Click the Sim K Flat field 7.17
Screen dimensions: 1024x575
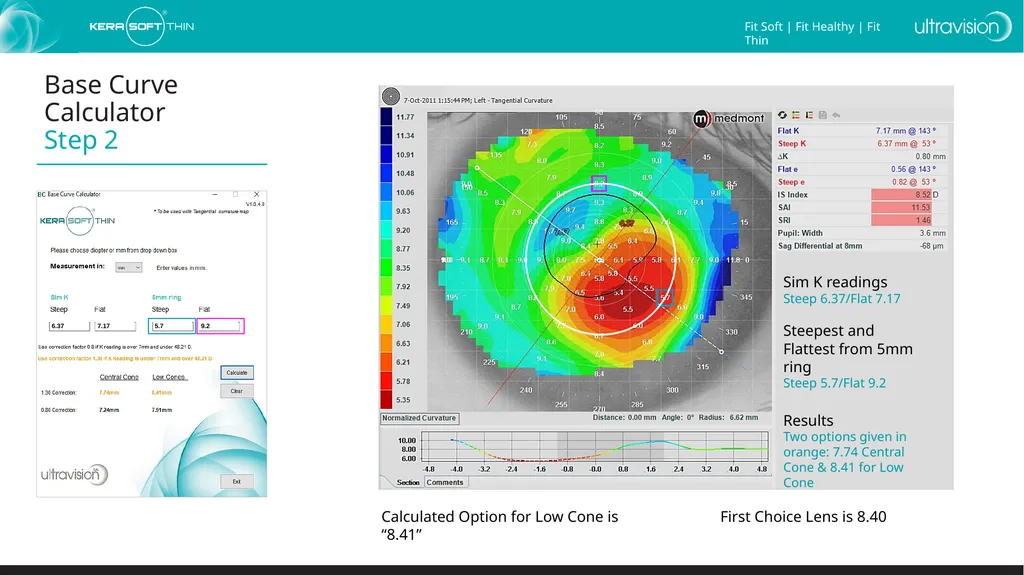click(x=116, y=325)
